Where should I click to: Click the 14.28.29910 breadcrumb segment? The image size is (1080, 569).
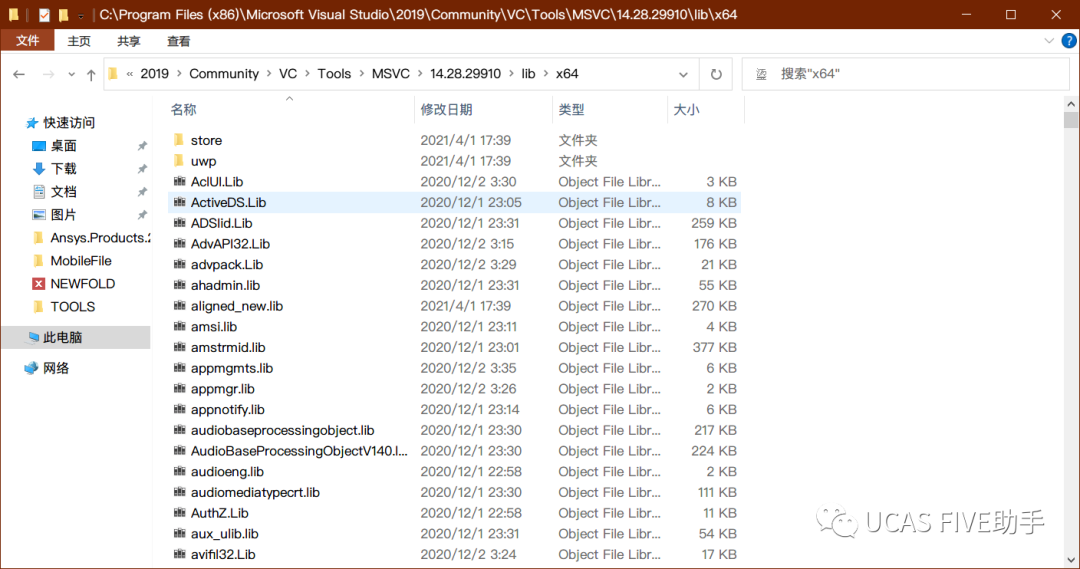pyautogui.click(x=466, y=74)
